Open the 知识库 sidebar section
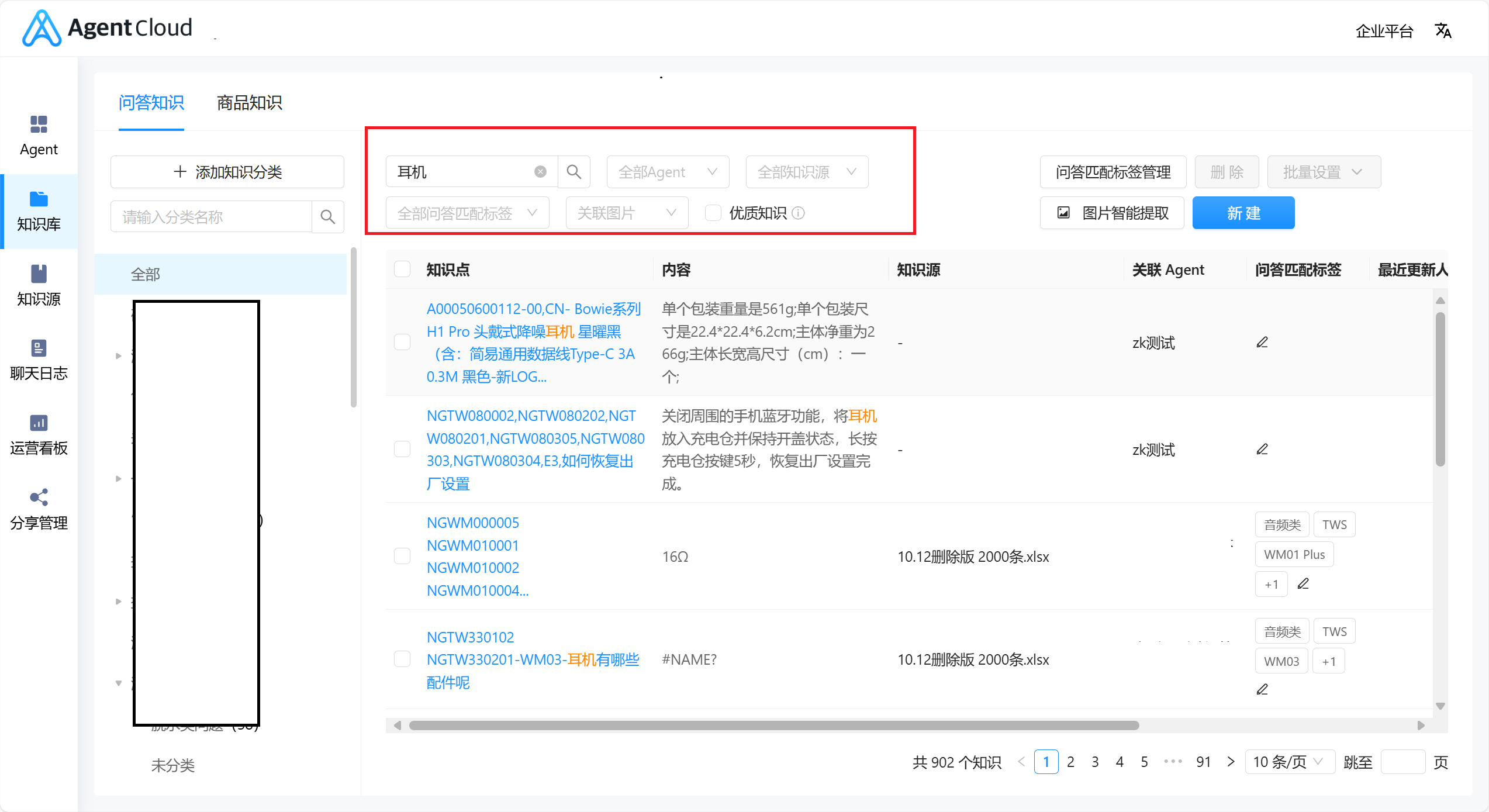This screenshot has width=1489, height=812. tap(39, 211)
